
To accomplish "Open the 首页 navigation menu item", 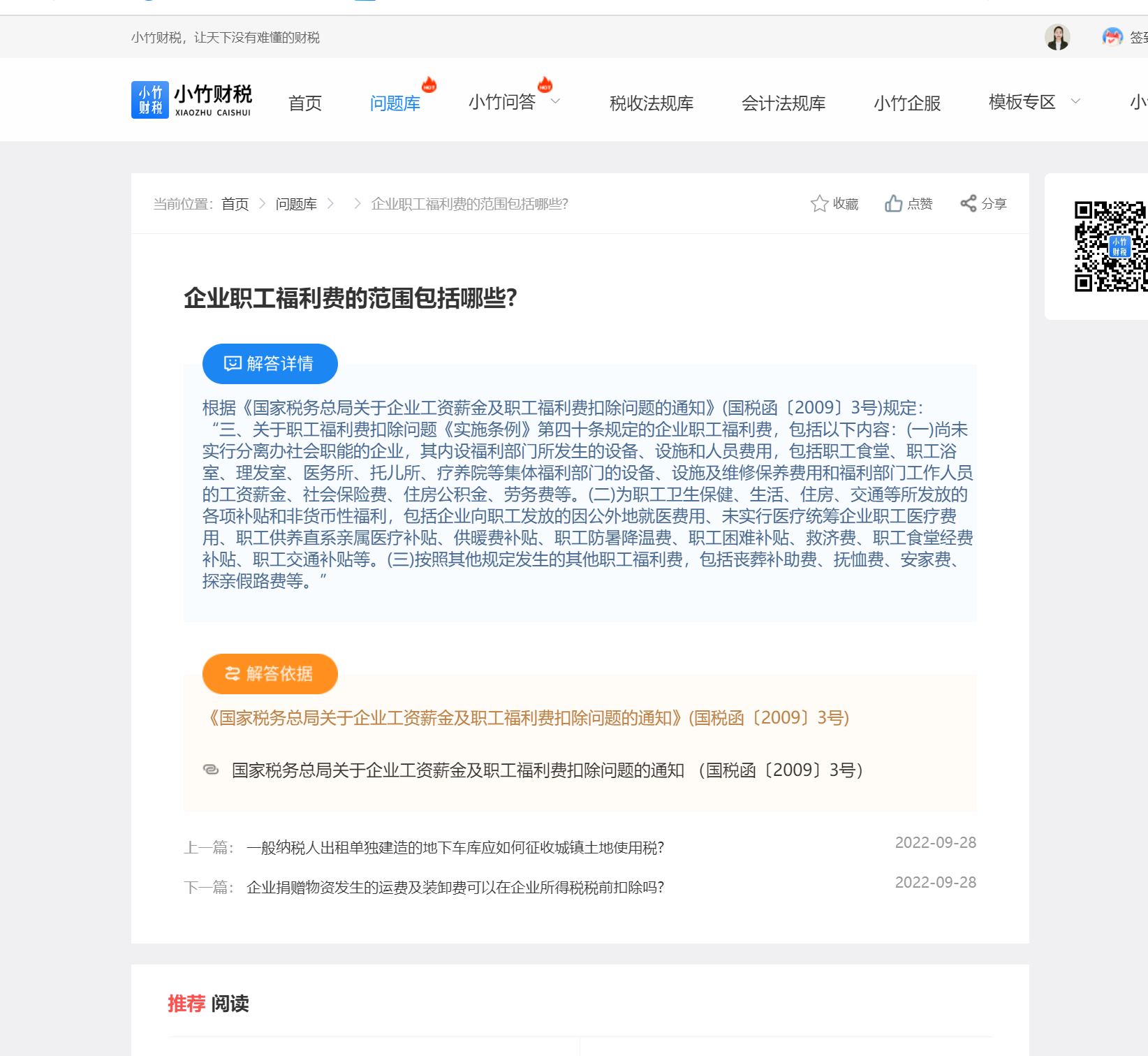I will pyautogui.click(x=305, y=103).
